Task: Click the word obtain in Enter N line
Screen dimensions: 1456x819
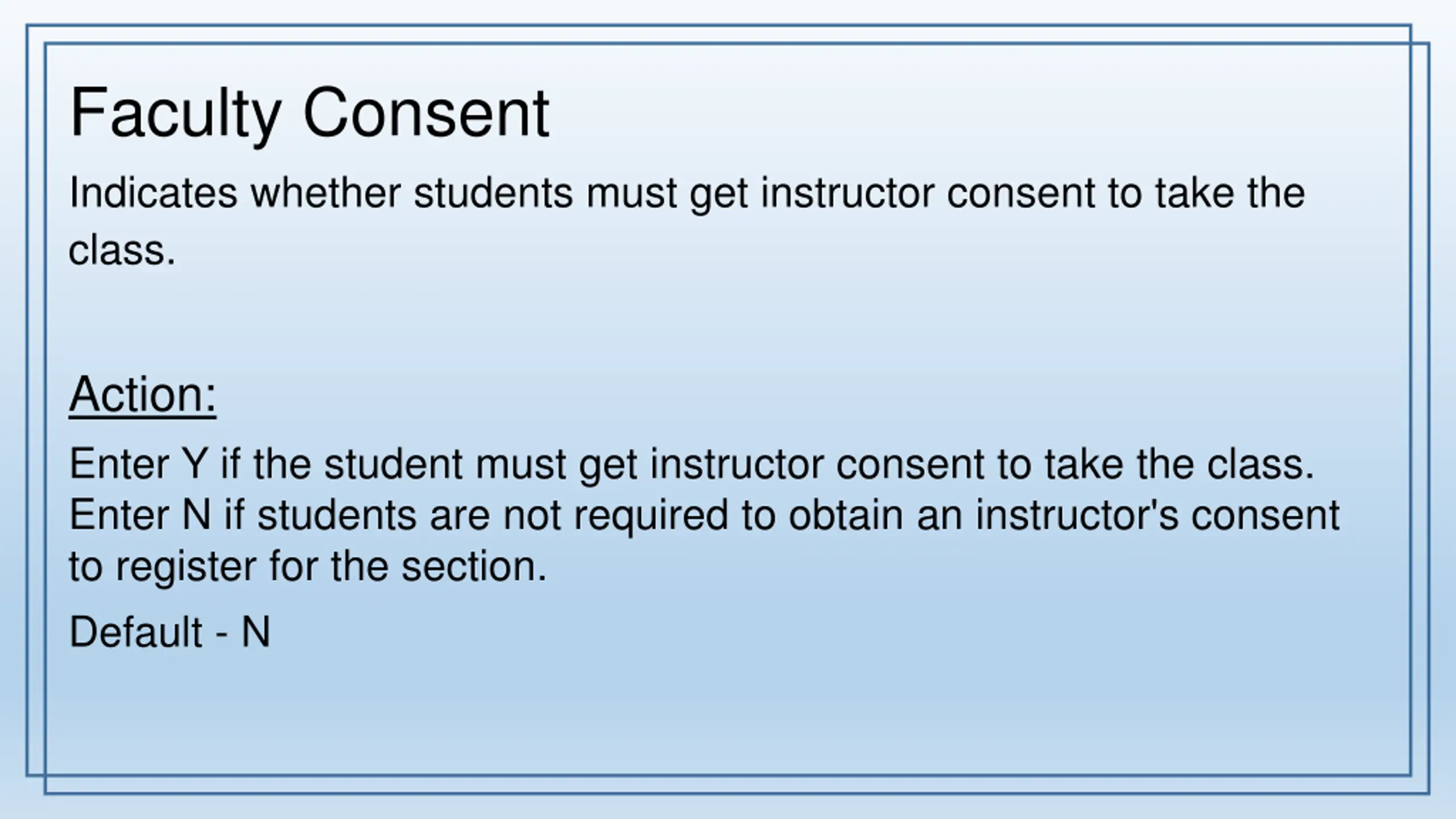Action: (x=846, y=515)
